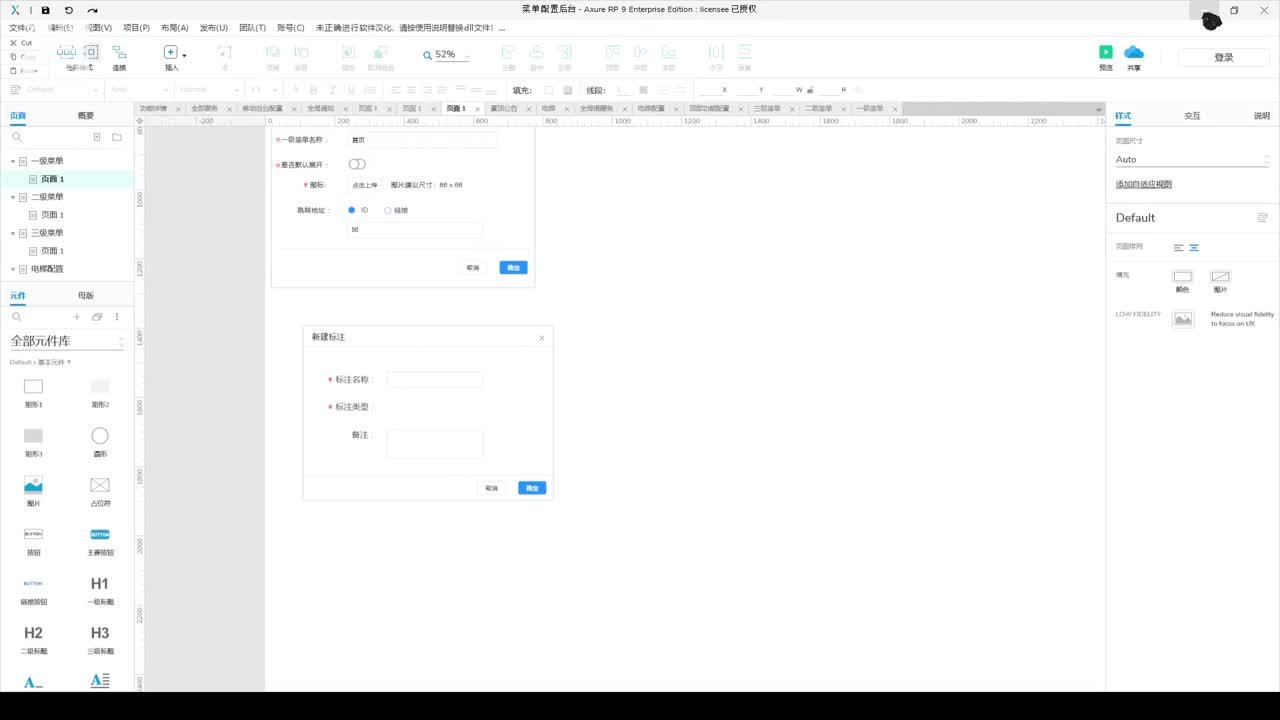
Task: Click the low fidelity mode image icon
Action: [1183, 319]
